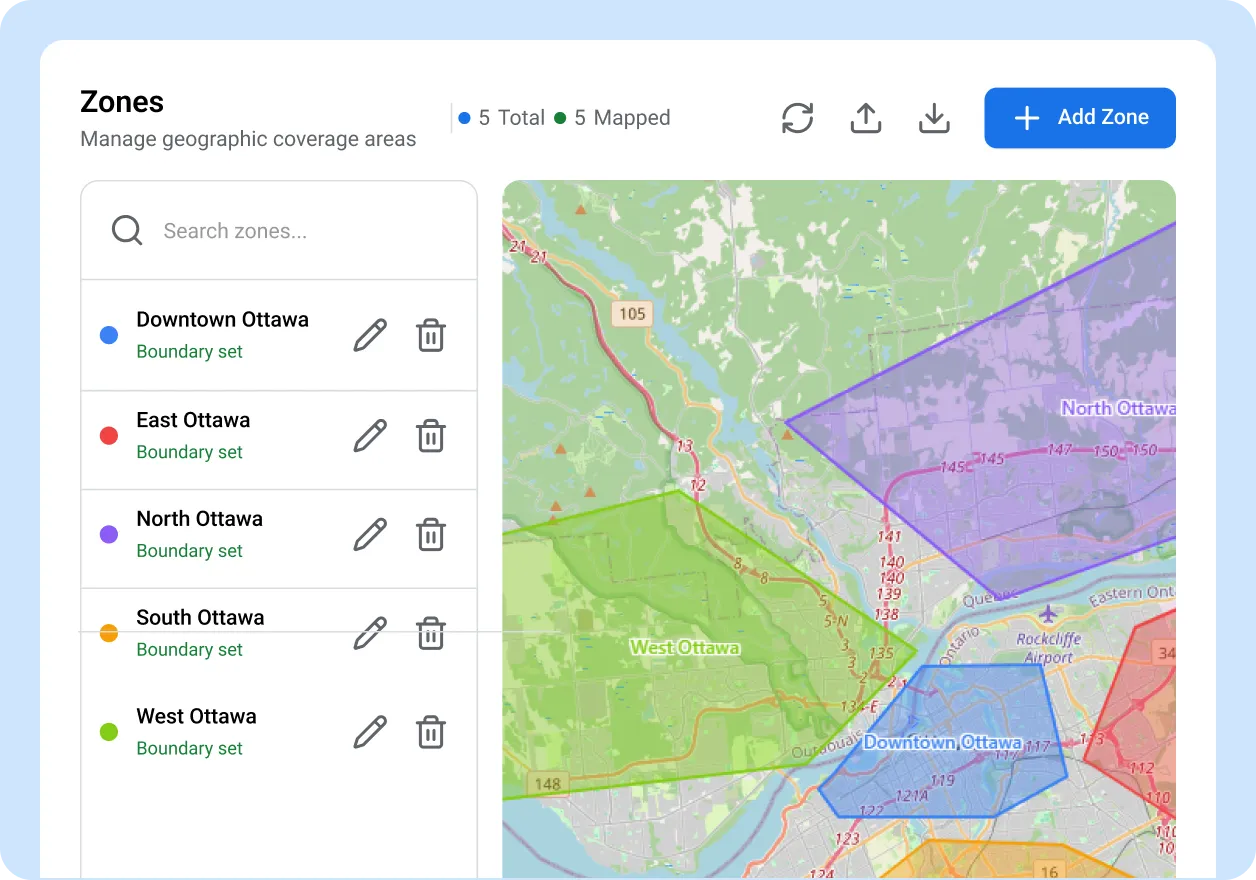Click the search magnifier icon
Viewport: 1256px width, 880px height.
pyautogui.click(x=126, y=230)
